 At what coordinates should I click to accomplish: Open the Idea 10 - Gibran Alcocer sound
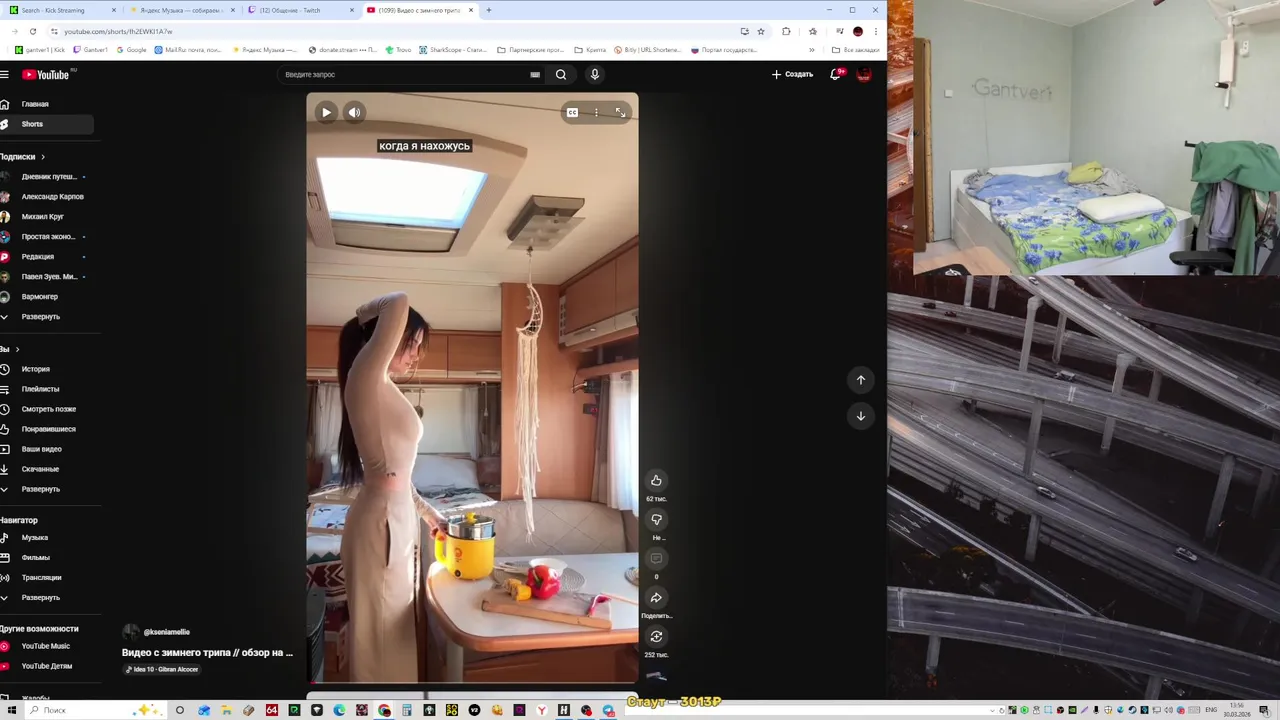click(161, 669)
